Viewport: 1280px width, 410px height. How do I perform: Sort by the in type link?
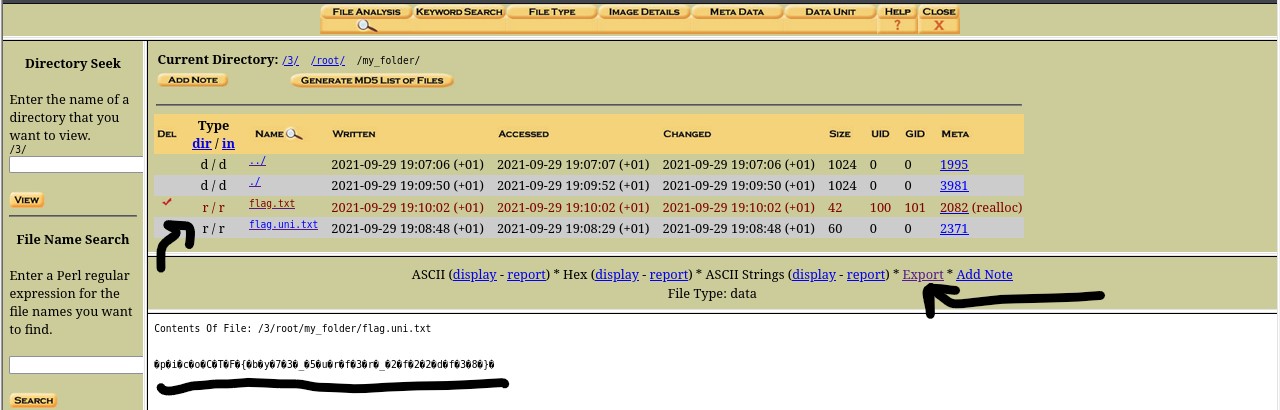point(228,144)
